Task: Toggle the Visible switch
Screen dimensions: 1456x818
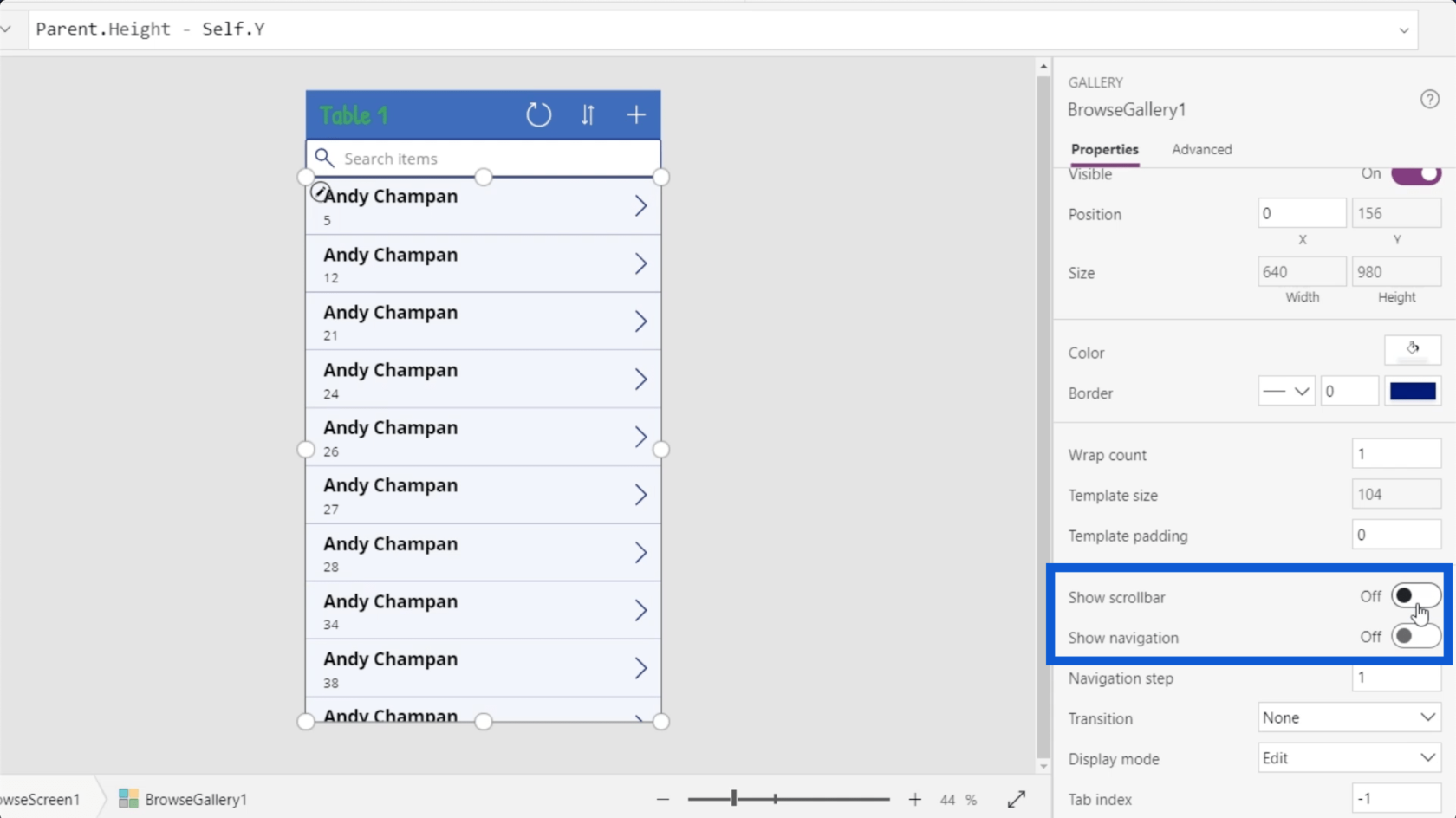Action: (1416, 174)
